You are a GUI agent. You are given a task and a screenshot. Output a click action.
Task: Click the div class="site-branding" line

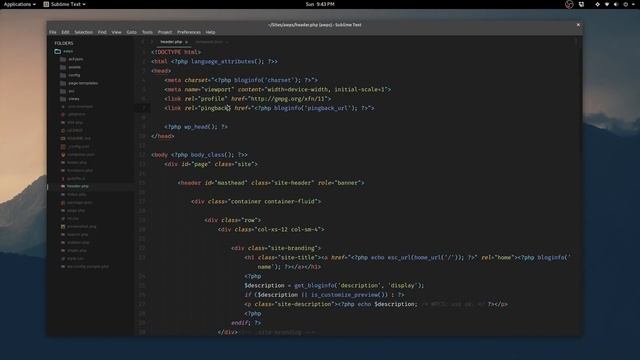[x=276, y=248]
